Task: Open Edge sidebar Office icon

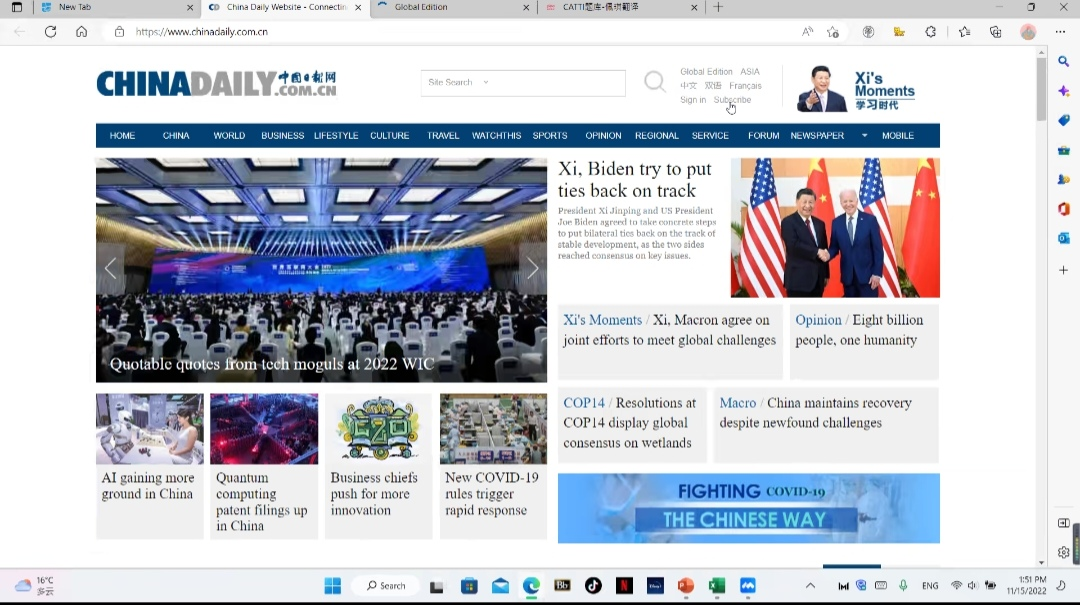Action: tap(1063, 209)
